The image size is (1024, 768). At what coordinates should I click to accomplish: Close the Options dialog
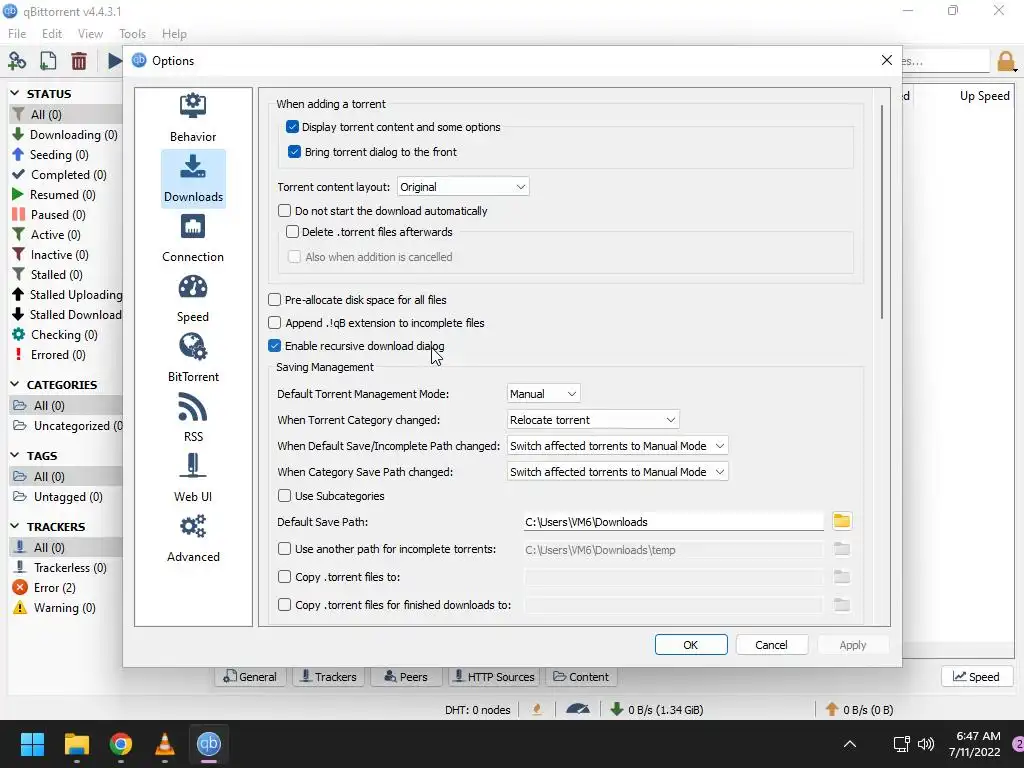[886, 60]
